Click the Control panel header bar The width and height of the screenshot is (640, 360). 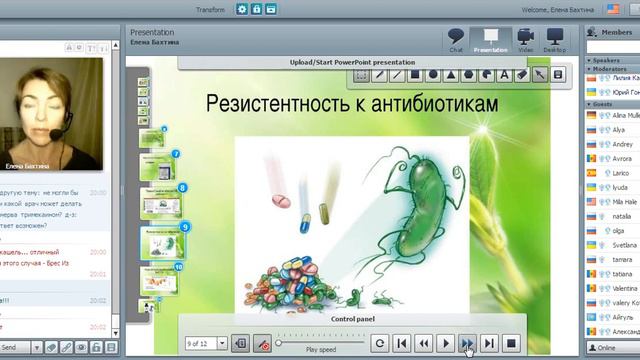click(353, 319)
